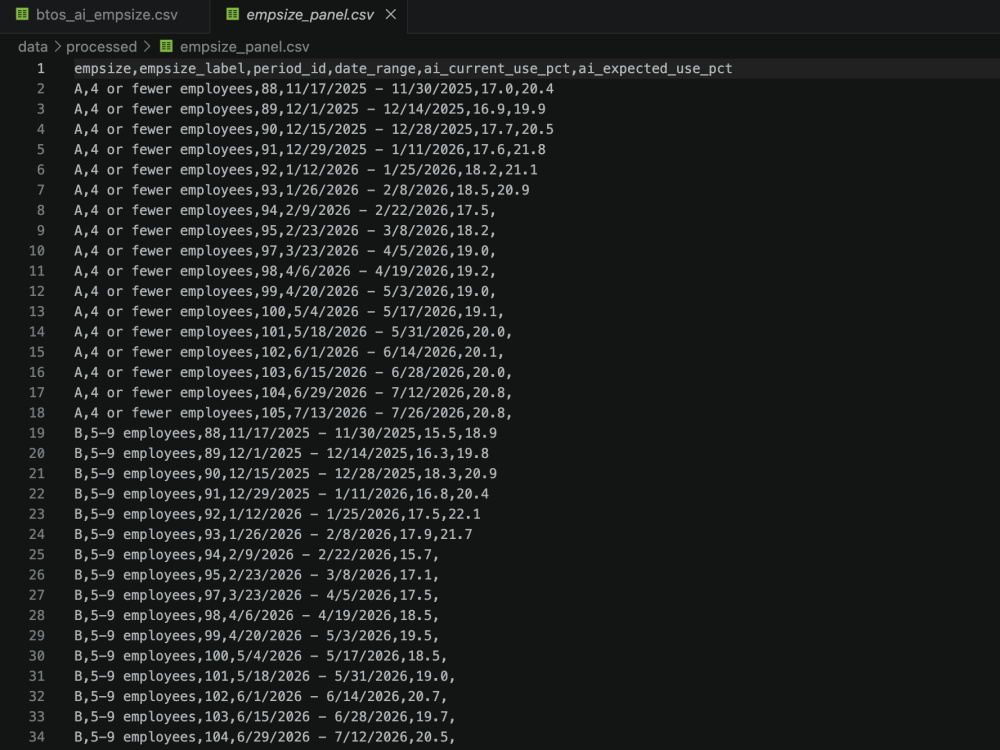Click the line ending 17.6,21.8
This screenshot has height=750, width=1000.
(x=309, y=149)
